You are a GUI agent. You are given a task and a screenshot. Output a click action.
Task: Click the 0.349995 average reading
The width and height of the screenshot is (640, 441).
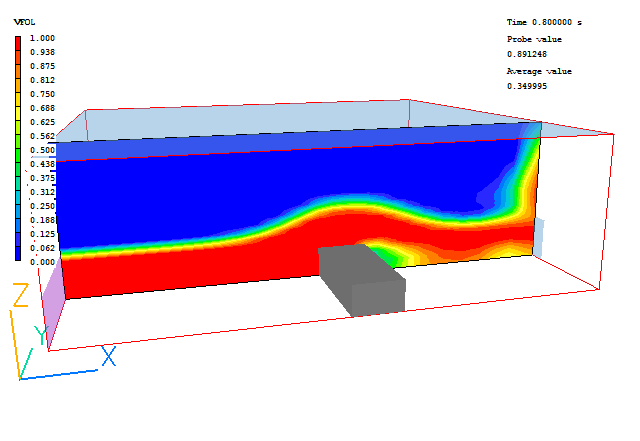[527, 87]
